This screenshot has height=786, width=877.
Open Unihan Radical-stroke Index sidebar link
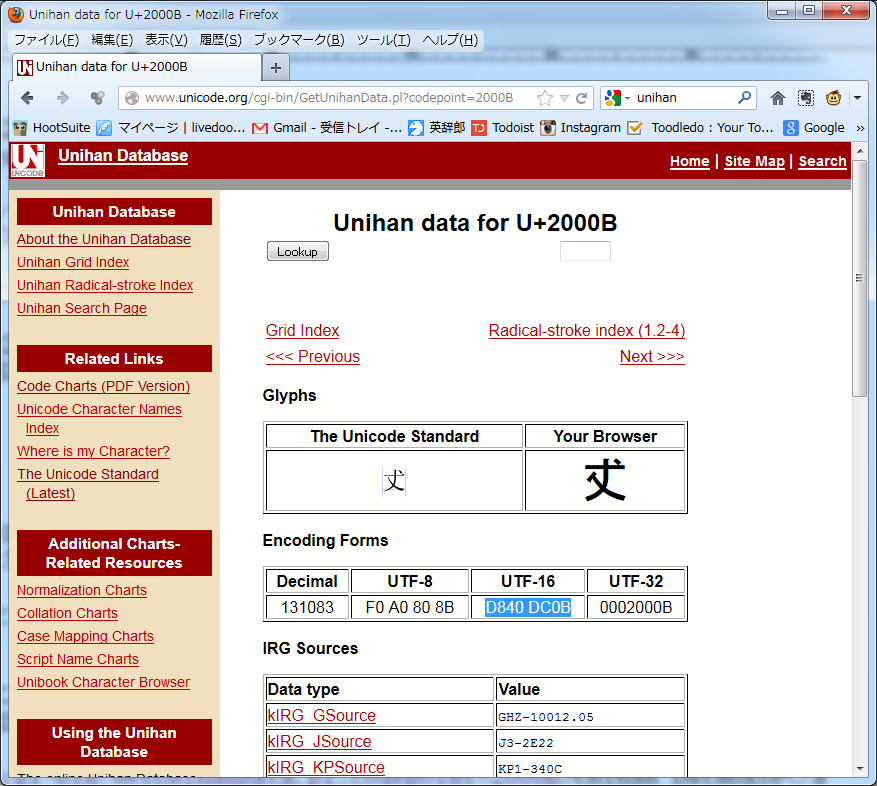(105, 285)
